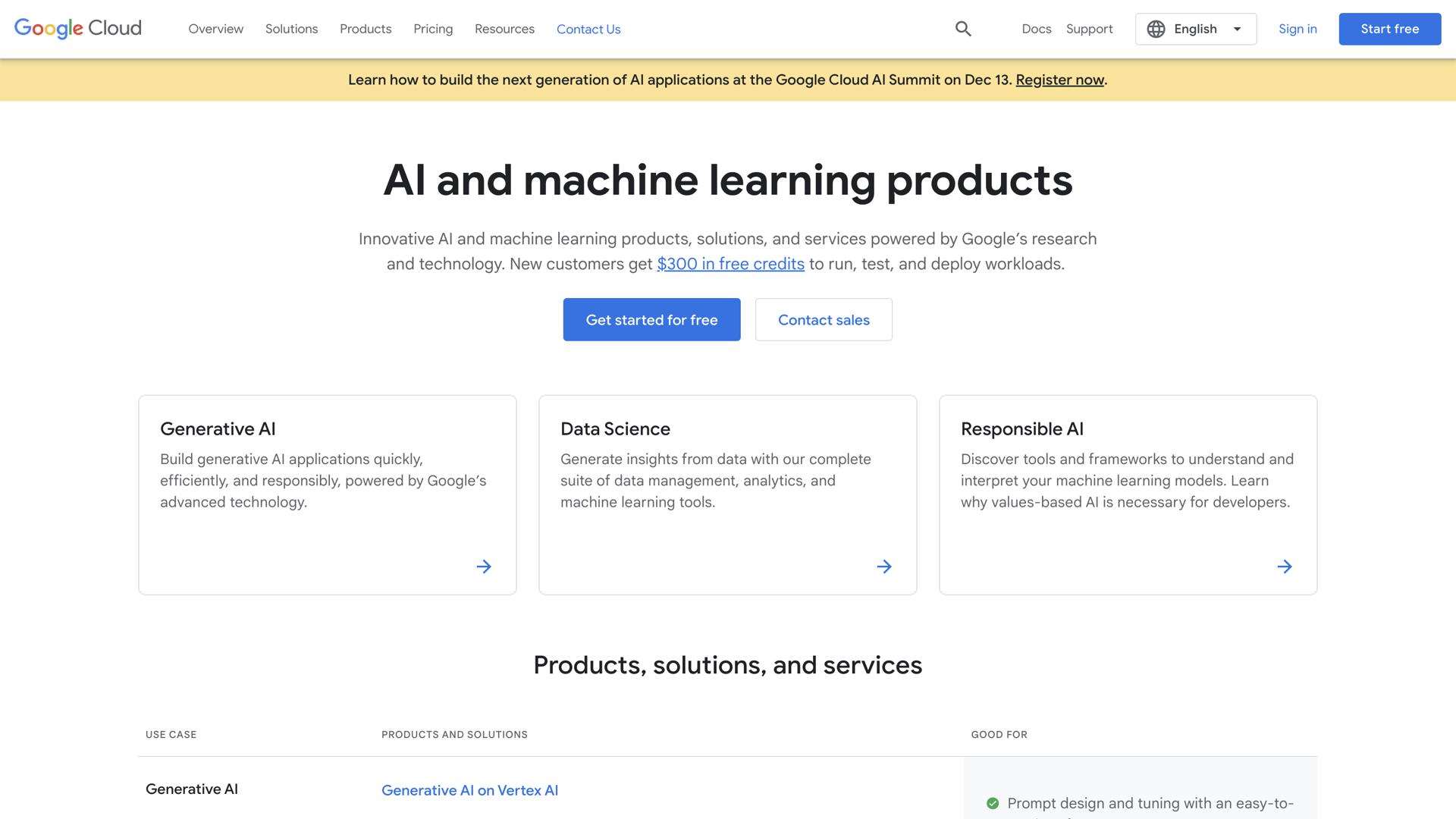Click the green checkmark beside Prompt design

(x=991, y=802)
